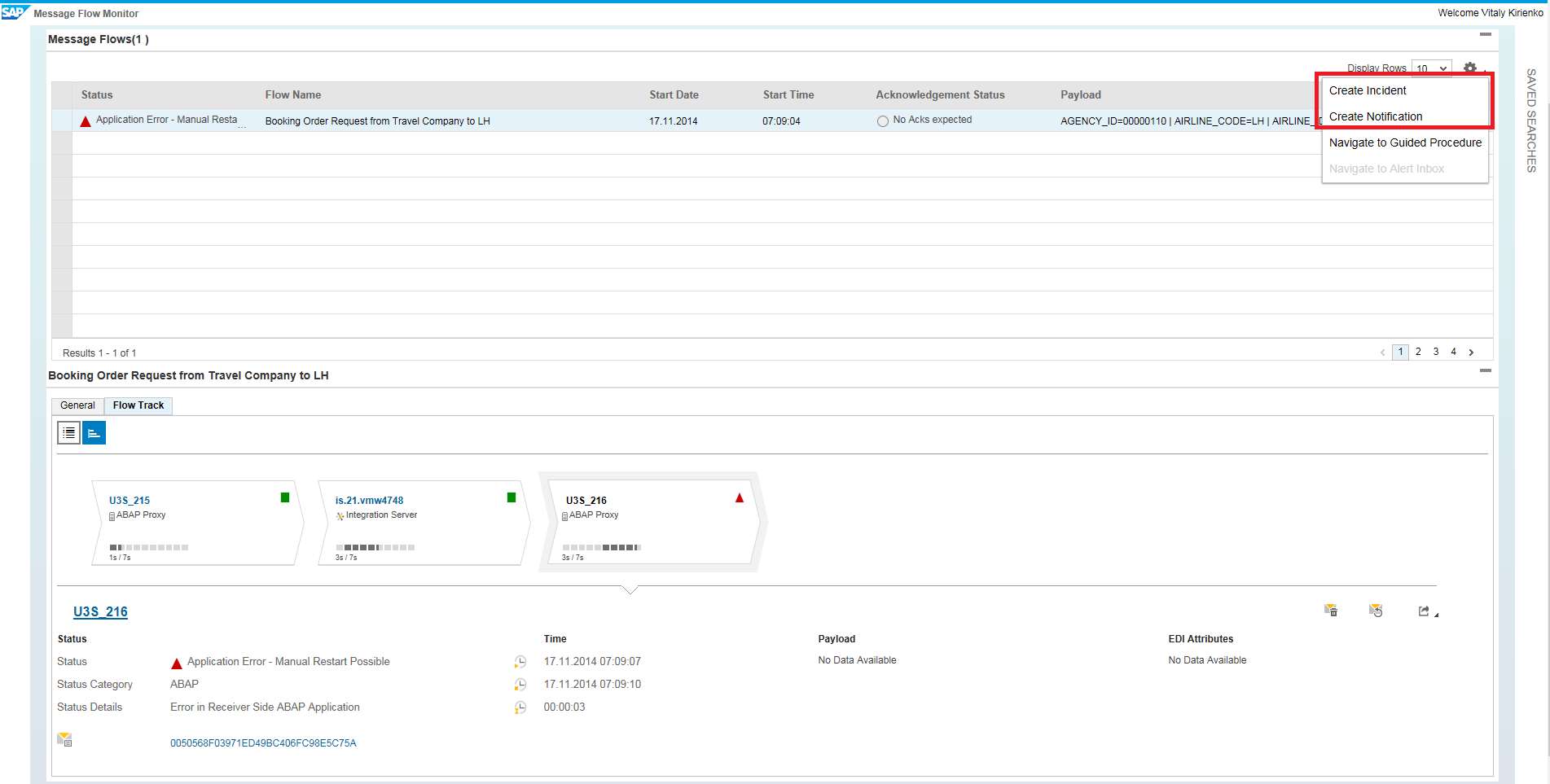Go to results page 2
The image size is (1550, 784).
tap(1418, 352)
